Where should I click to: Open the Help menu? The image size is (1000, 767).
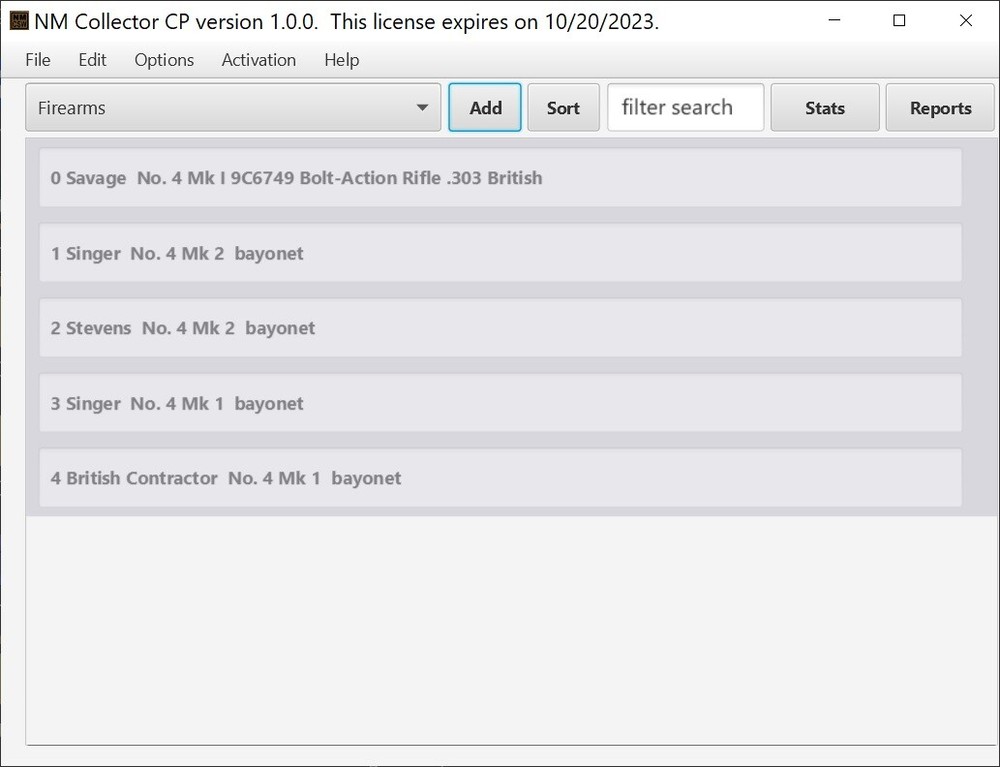coord(341,60)
